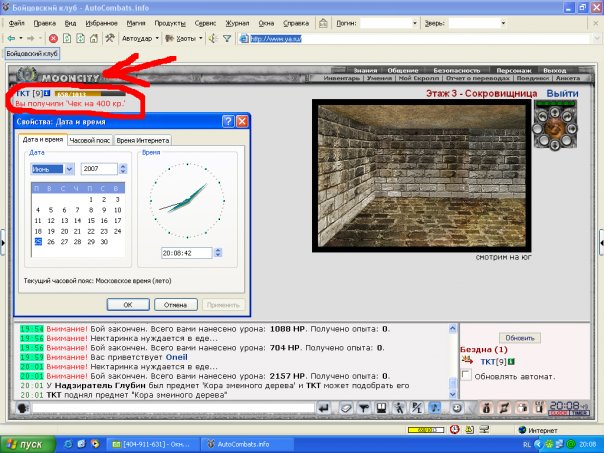Image resolution: width=604 pixels, height=453 pixels.
Task: Click the help question mark in dialog title
Action: click(228, 122)
